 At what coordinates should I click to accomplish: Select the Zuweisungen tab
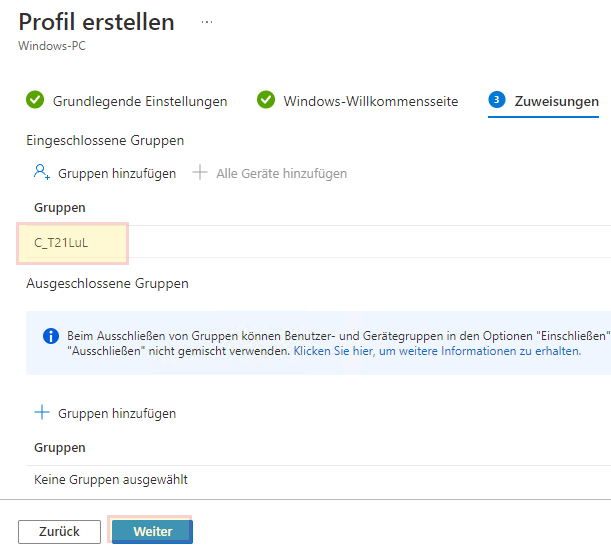(x=543, y=101)
